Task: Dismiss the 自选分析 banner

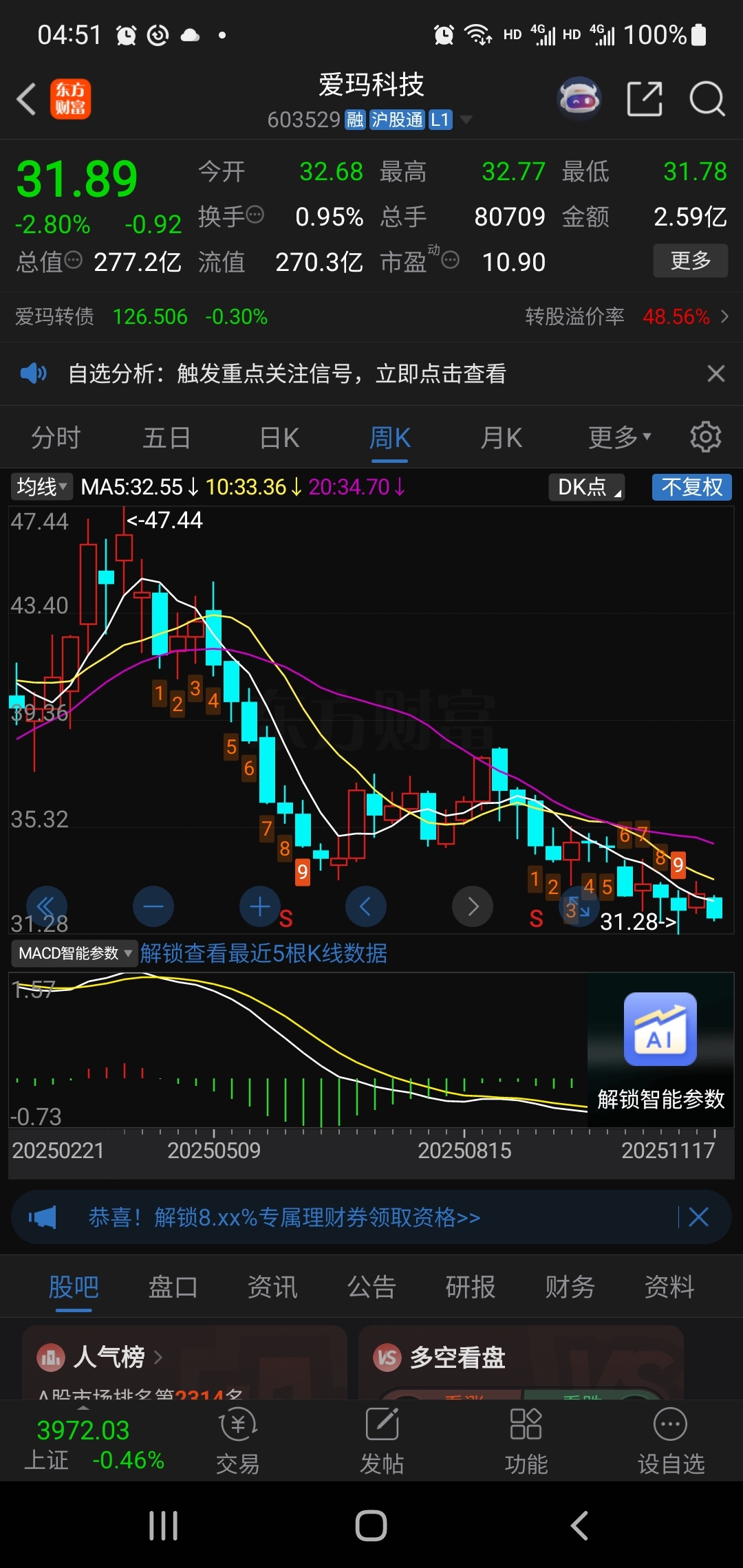Action: pyautogui.click(x=715, y=373)
